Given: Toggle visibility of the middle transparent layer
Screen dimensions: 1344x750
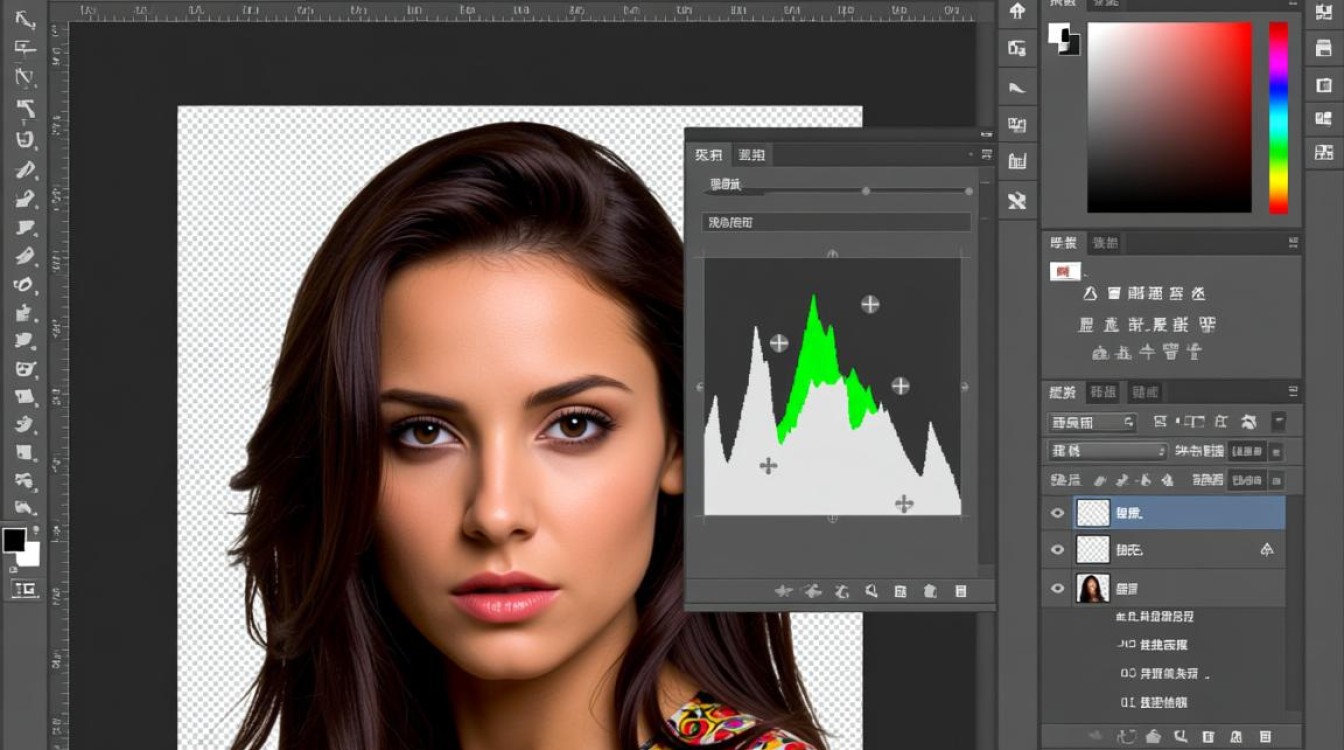Looking at the screenshot, I should 1057,550.
